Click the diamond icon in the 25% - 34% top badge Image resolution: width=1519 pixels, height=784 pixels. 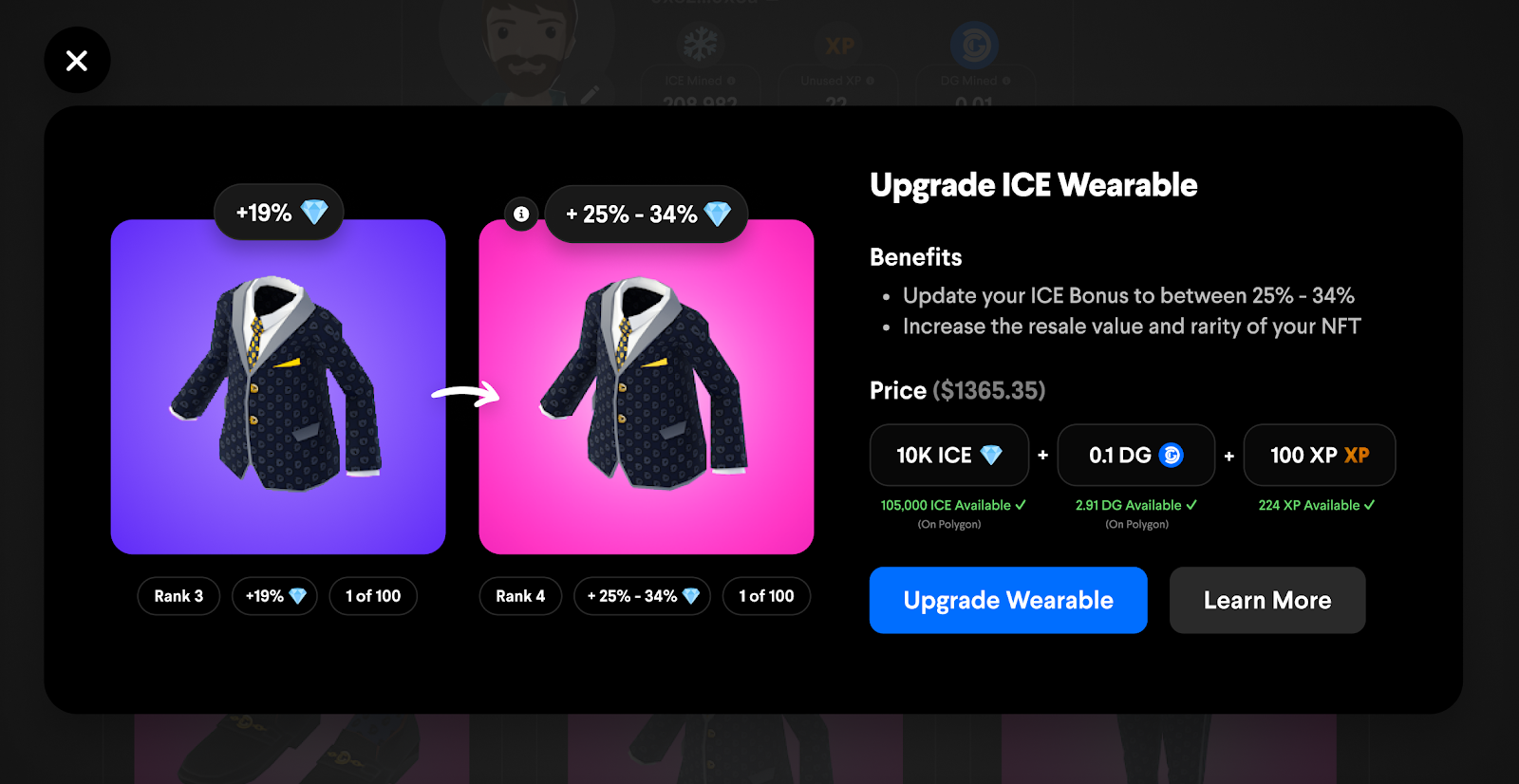(718, 214)
